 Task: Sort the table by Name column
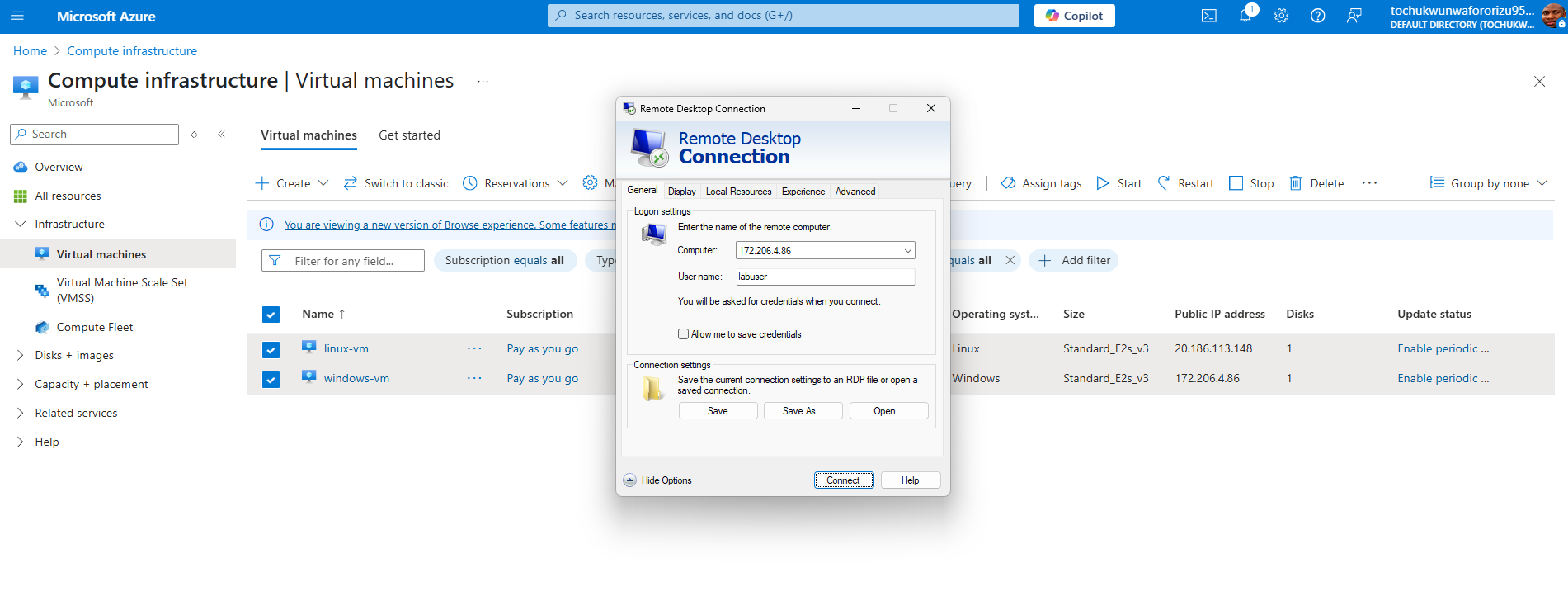tap(323, 314)
